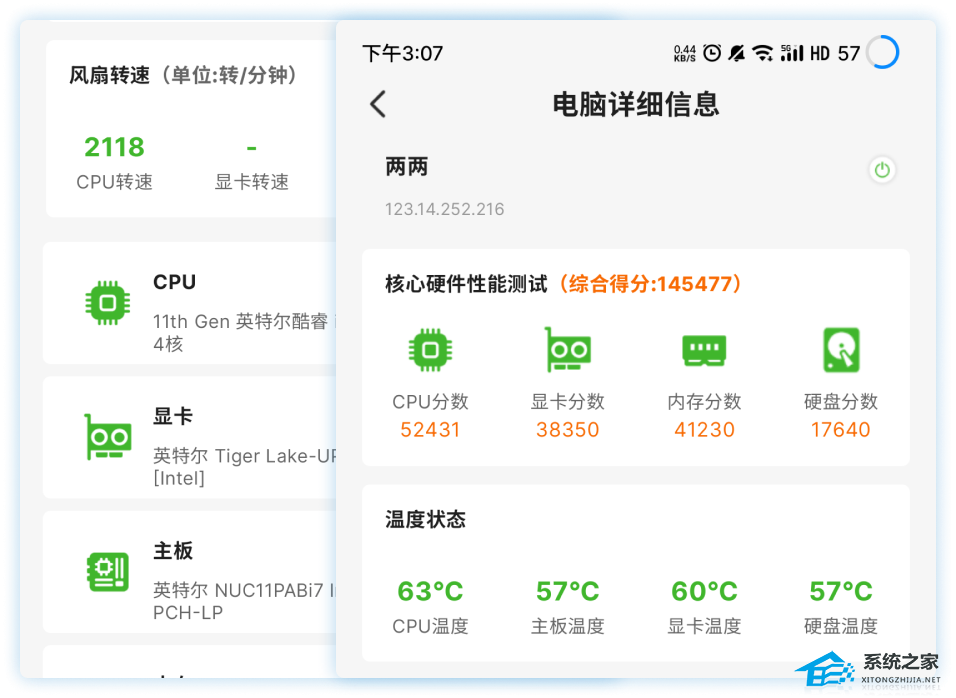Viewport: 956px width, 698px height.
Task: Click the CPU温度 label
Action: tap(430, 626)
